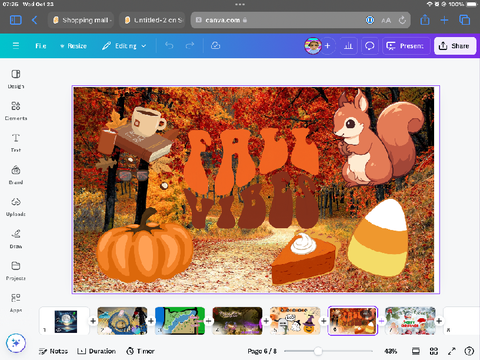Show all Safari tabs overview
This screenshot has width=480, height=360.
click(x=464, y=20)
